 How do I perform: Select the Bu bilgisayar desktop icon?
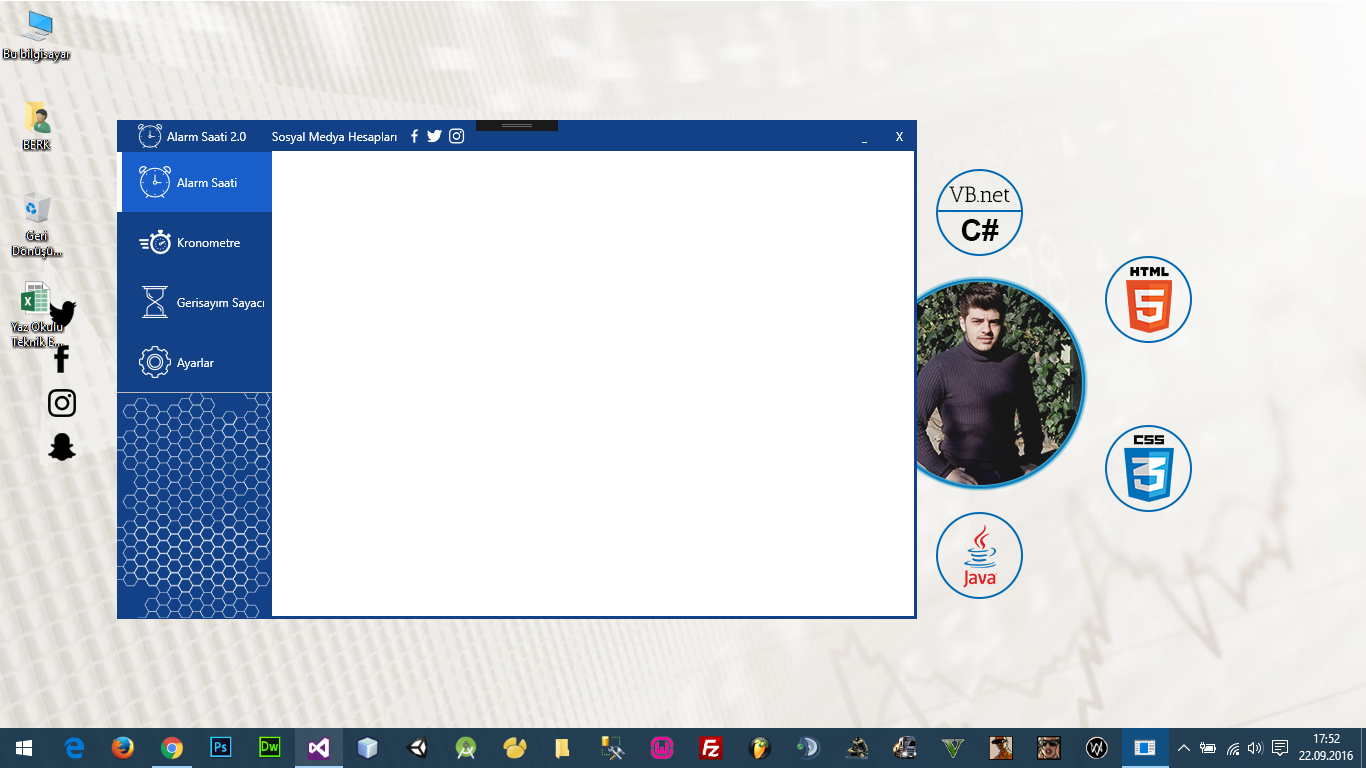[37, 35]
